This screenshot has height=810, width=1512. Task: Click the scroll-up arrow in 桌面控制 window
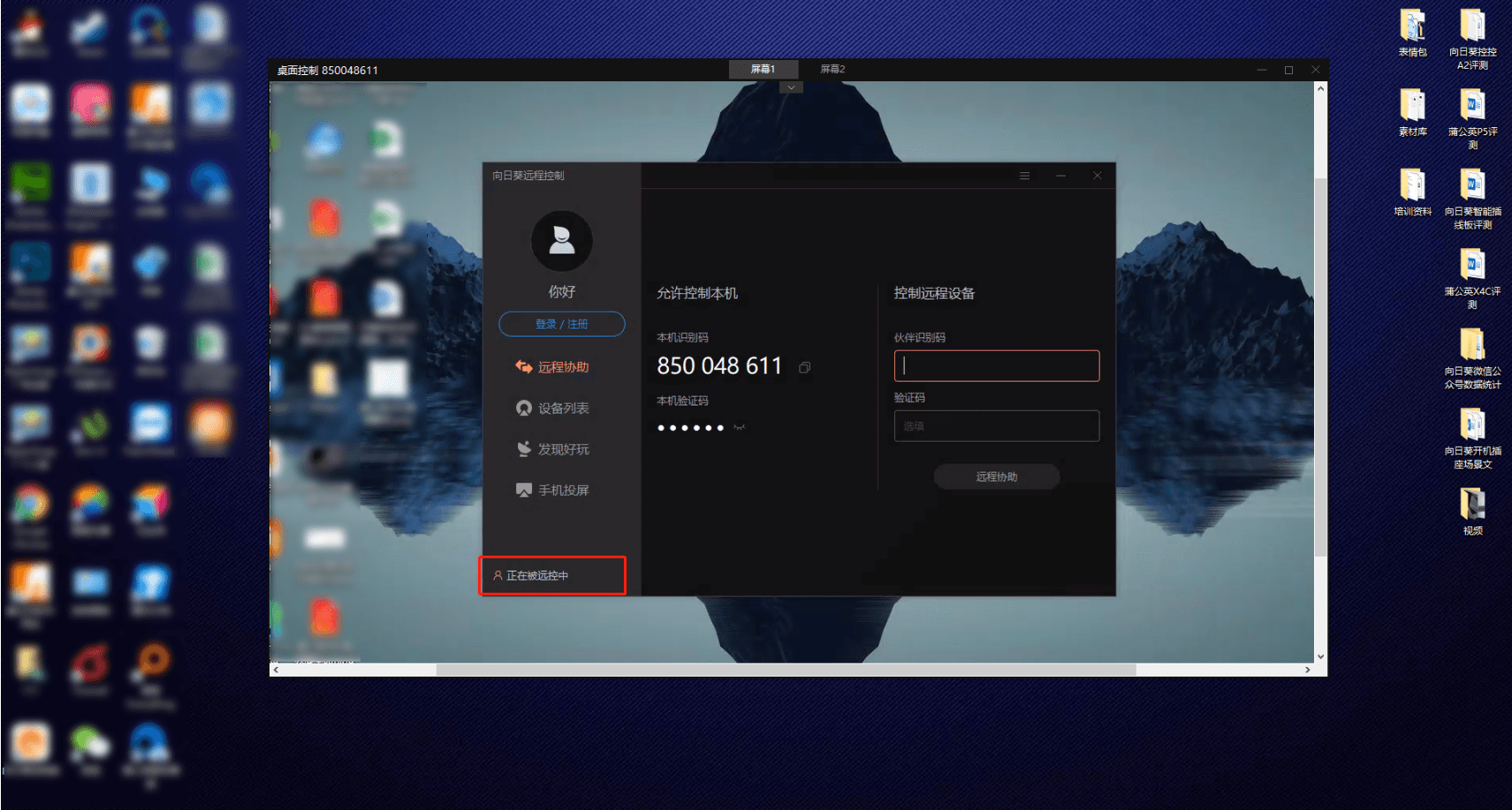[x=1320, y=88]
